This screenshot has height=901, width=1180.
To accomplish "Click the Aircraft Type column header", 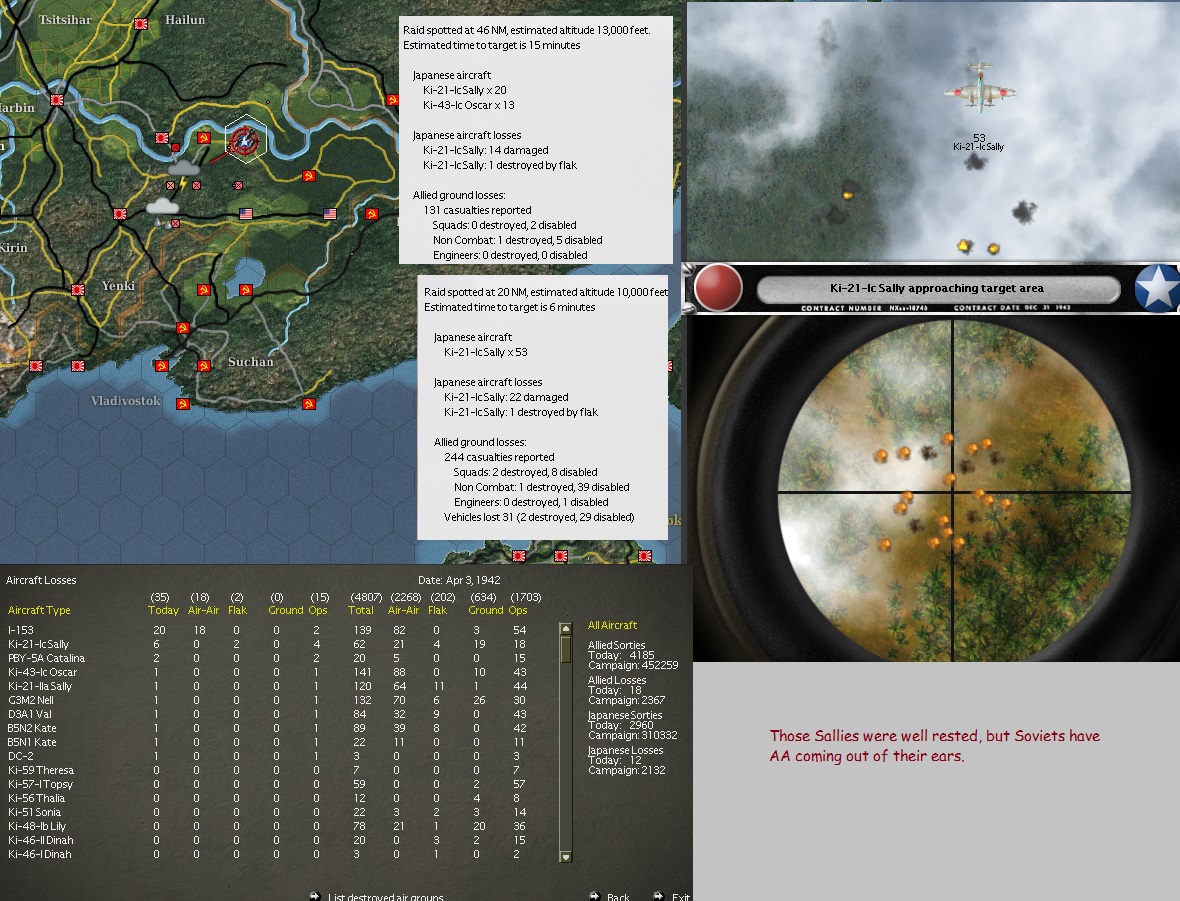I will pyautogui.click(x=39, y=610).
